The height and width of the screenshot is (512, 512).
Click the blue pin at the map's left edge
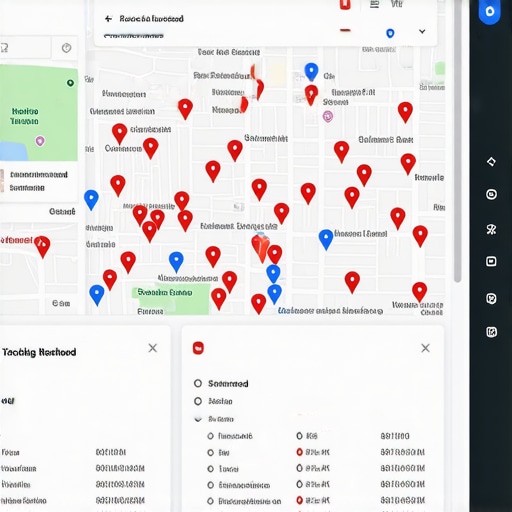click(91, 199)
